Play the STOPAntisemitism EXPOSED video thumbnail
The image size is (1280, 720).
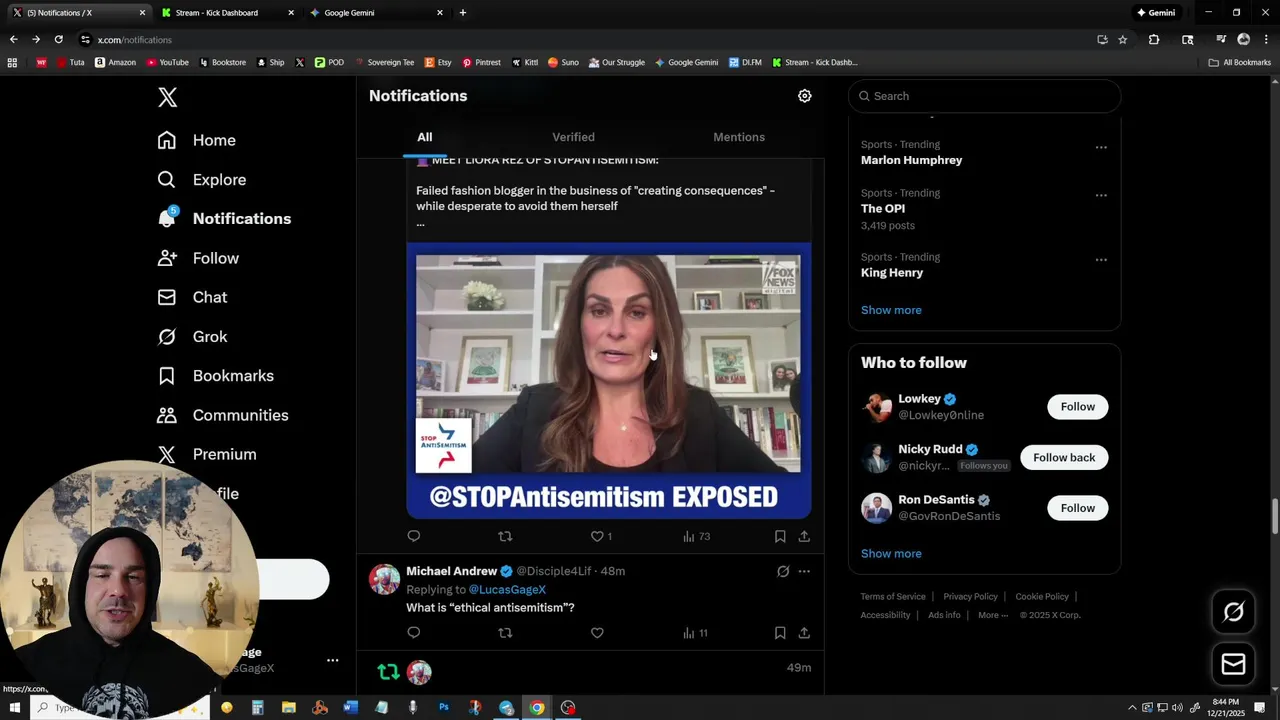[609, 381]
